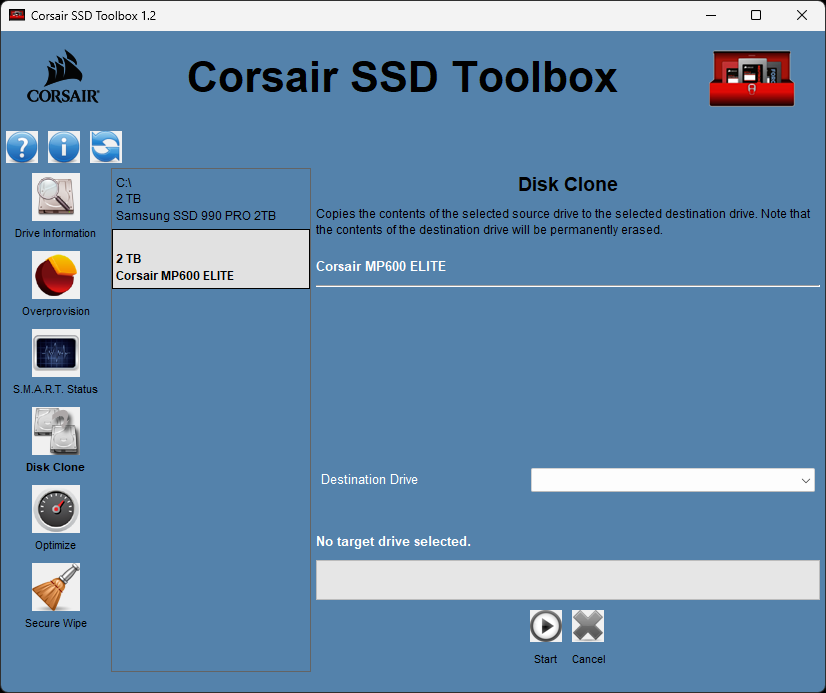Open the About info icon
The height and width of the screenshot is (693, 826).
[63, 146]
